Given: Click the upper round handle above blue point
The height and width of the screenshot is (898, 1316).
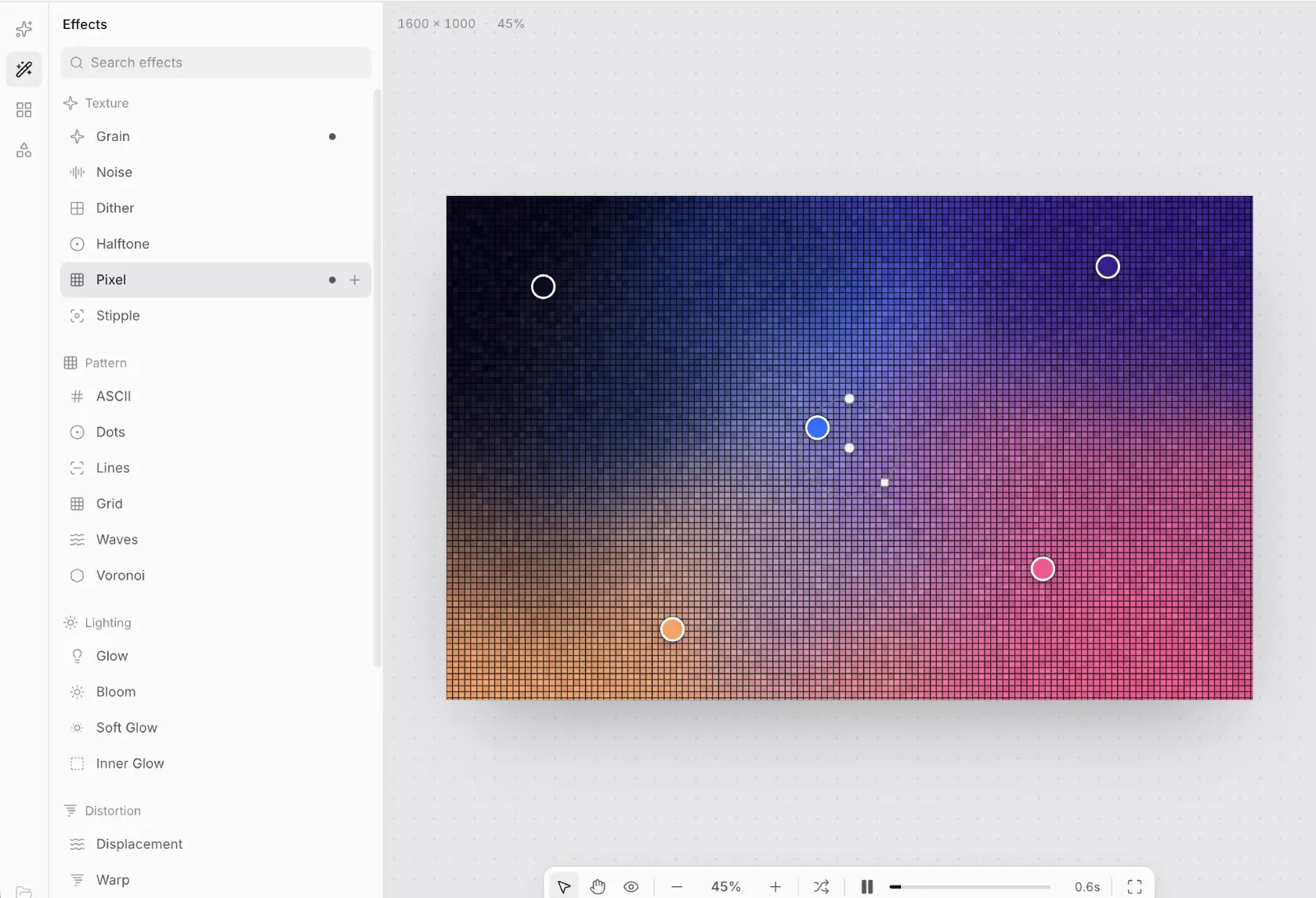Looking at the screenshot, I should [849, 399].
